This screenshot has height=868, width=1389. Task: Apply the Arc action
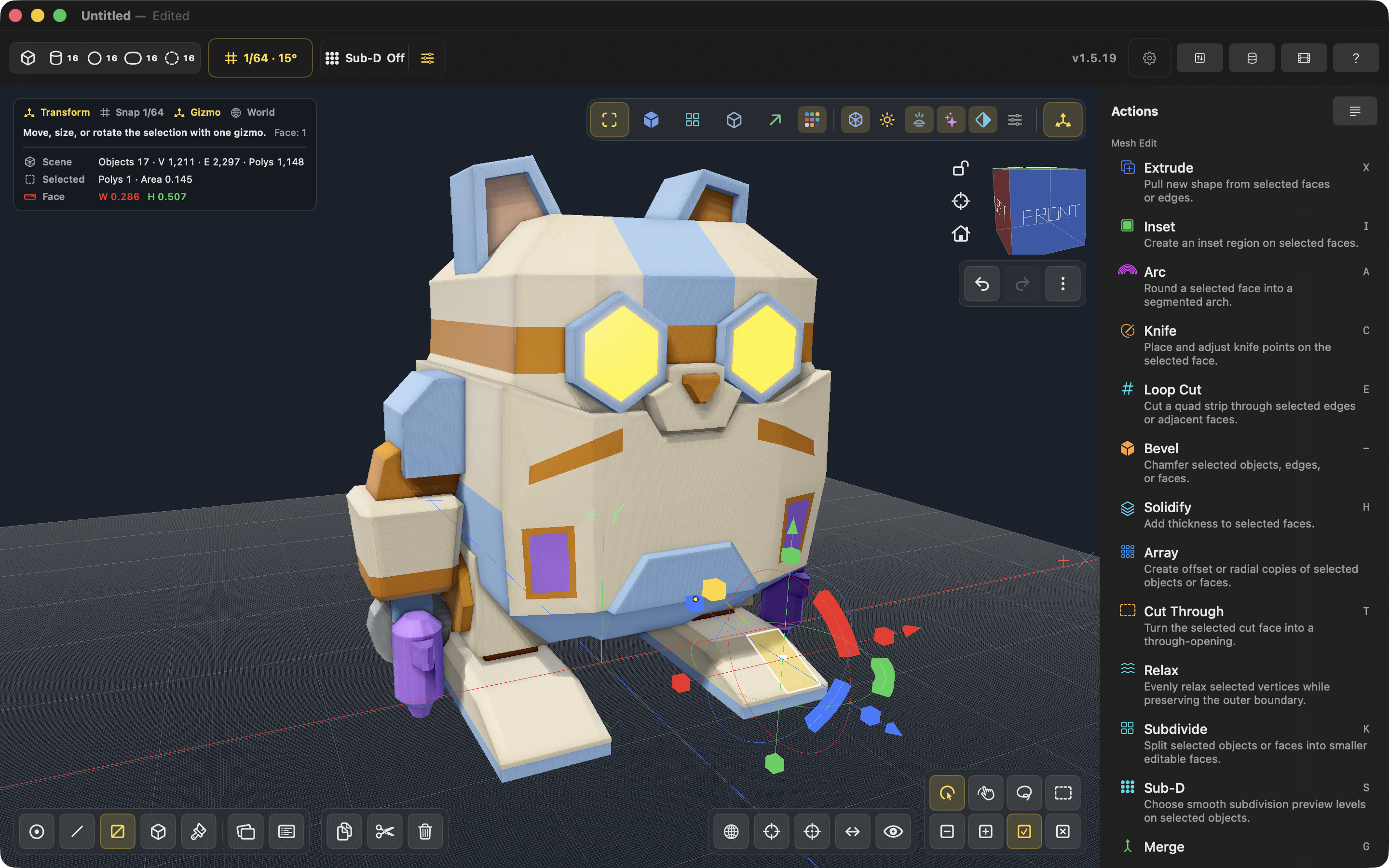click(1243, 286)
